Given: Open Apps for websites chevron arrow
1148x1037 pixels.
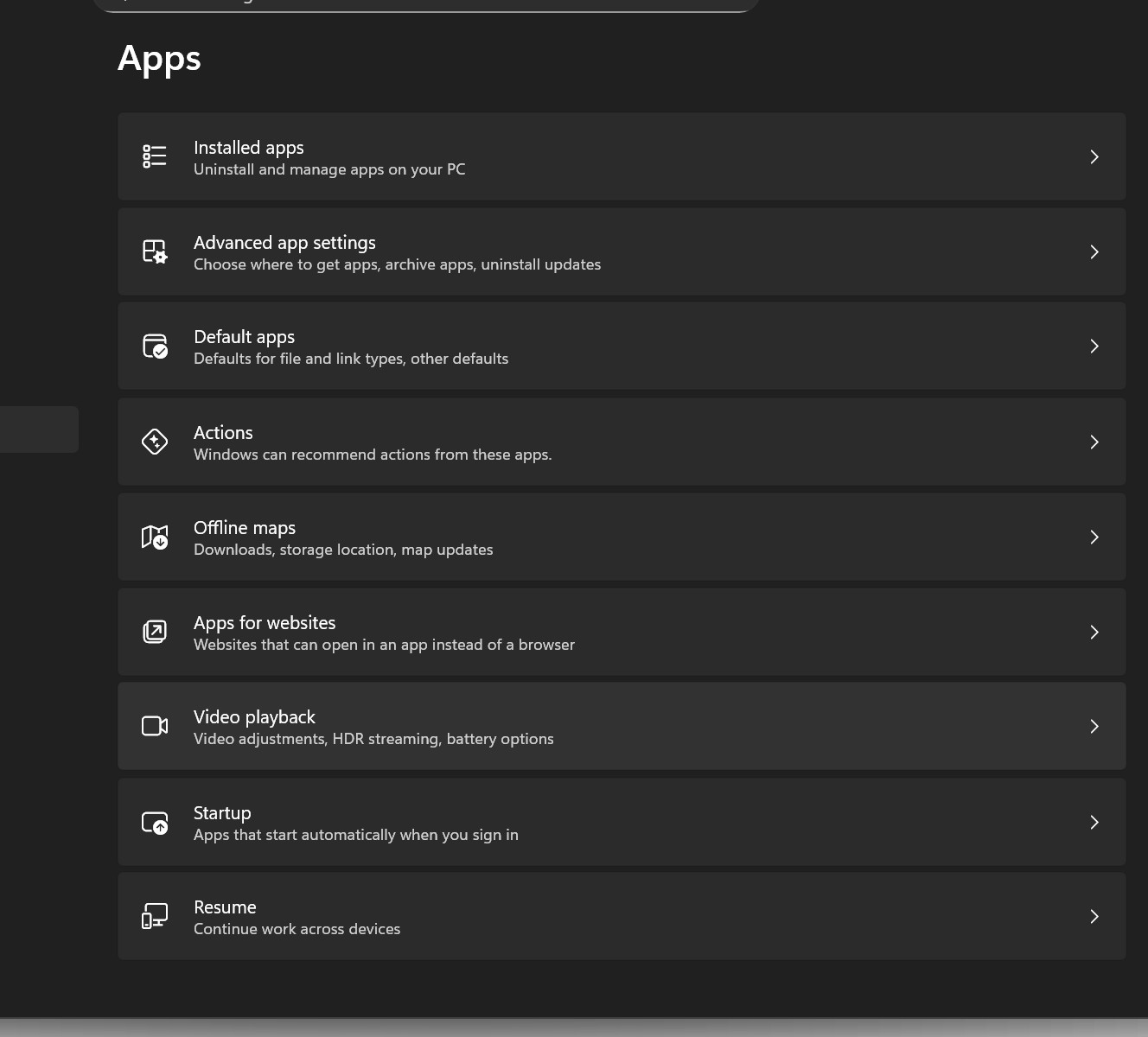Looking at the screenshot, I should point(1094,632).
